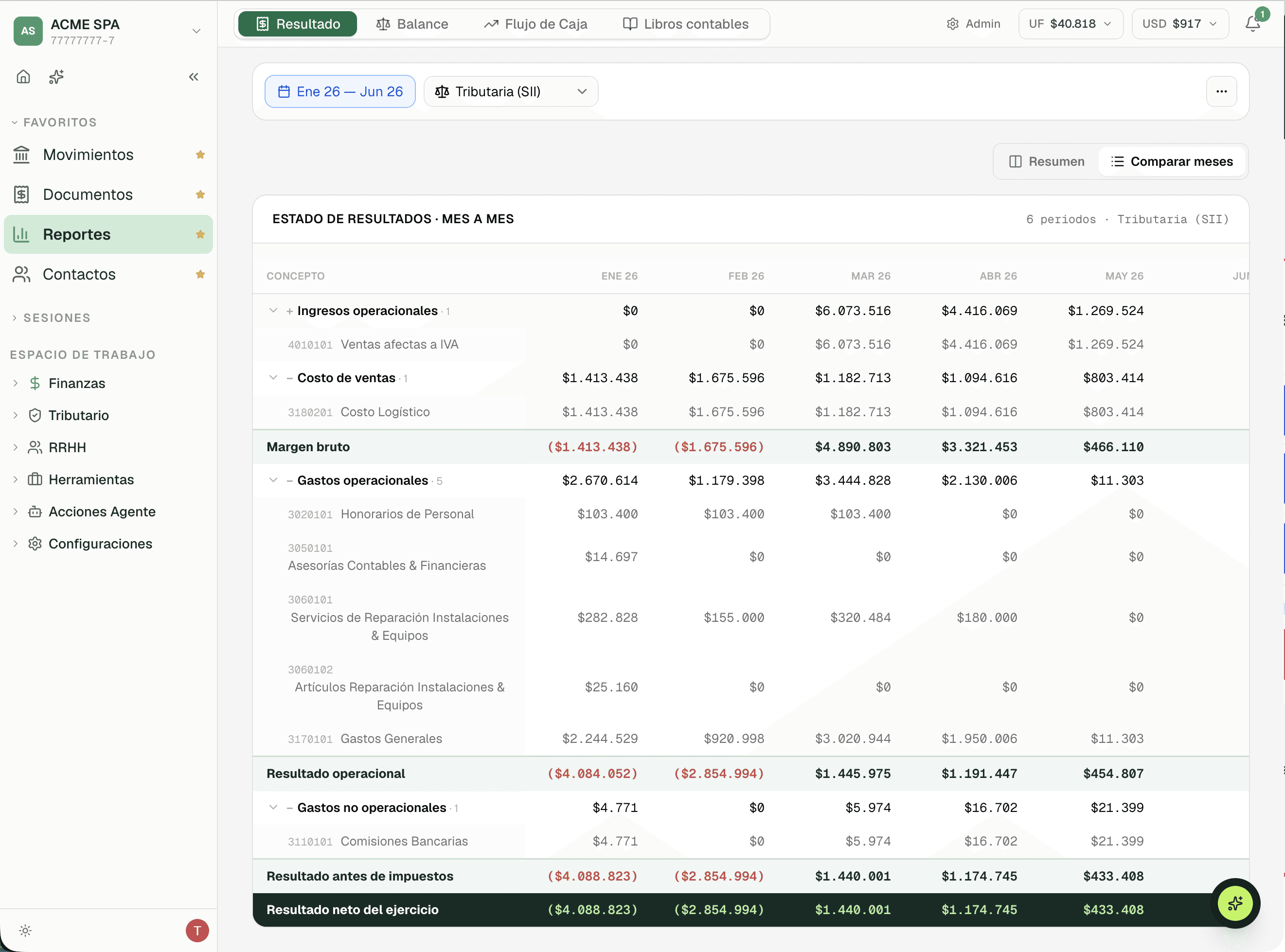
Task: Open the Libros contables tab
Action: 686,24
